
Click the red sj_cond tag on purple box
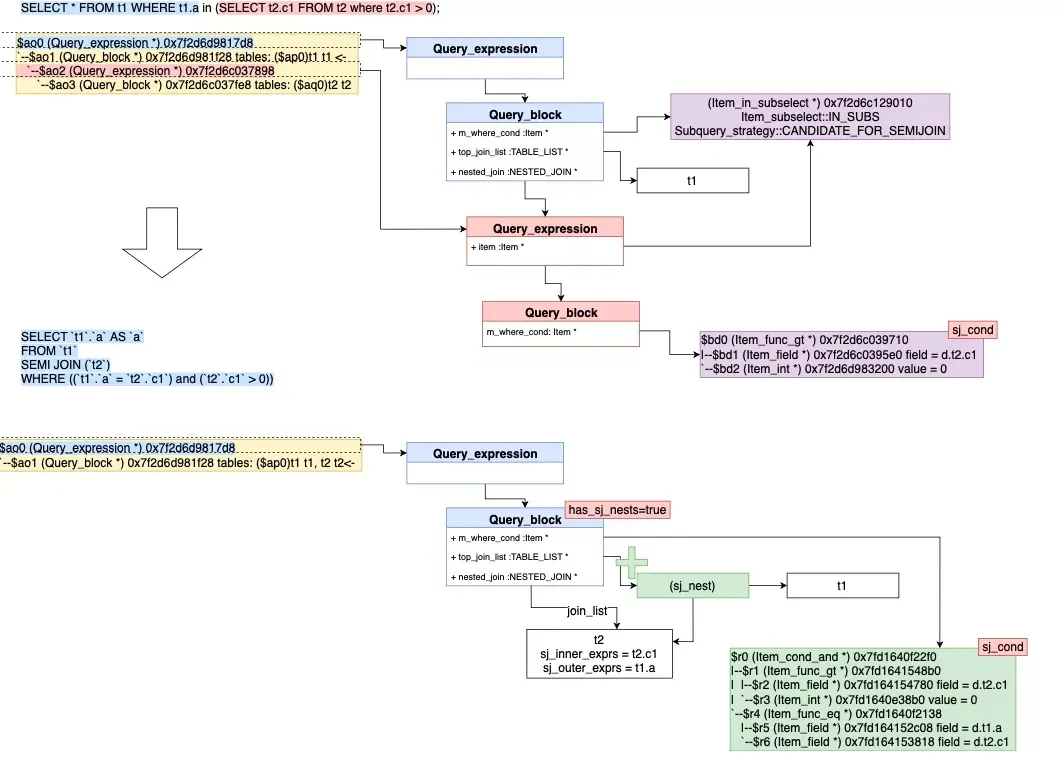[972, 330]
